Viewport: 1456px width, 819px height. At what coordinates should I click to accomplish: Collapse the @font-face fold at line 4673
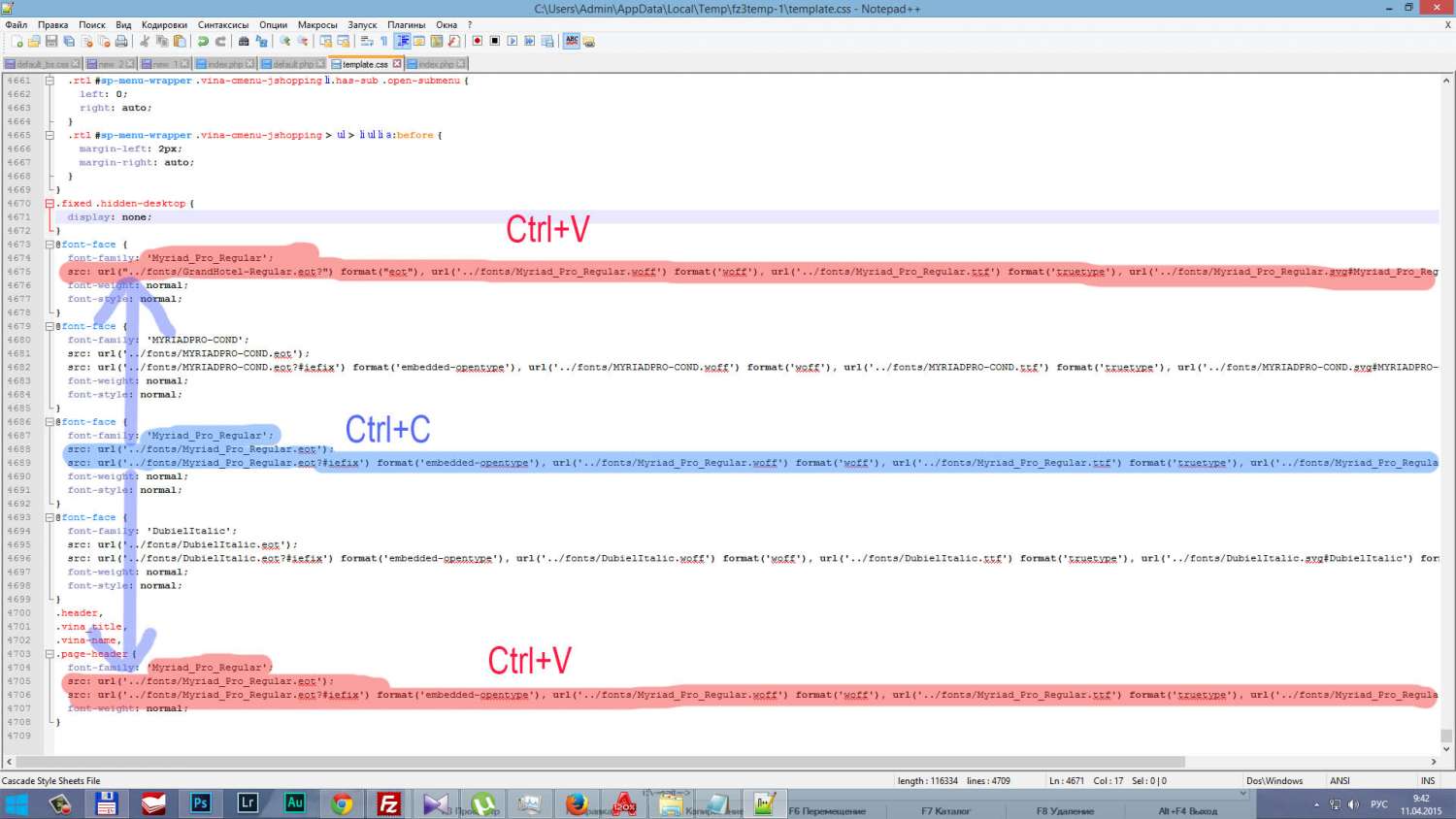pyautogui.click(x=50, y=245)
